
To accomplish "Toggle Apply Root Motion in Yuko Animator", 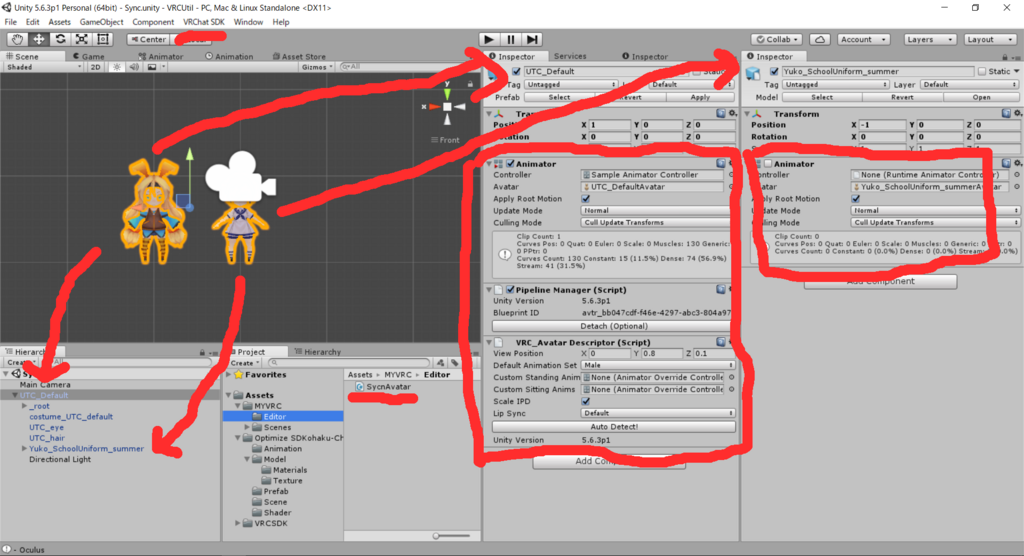I will click(x=856, y=199).
